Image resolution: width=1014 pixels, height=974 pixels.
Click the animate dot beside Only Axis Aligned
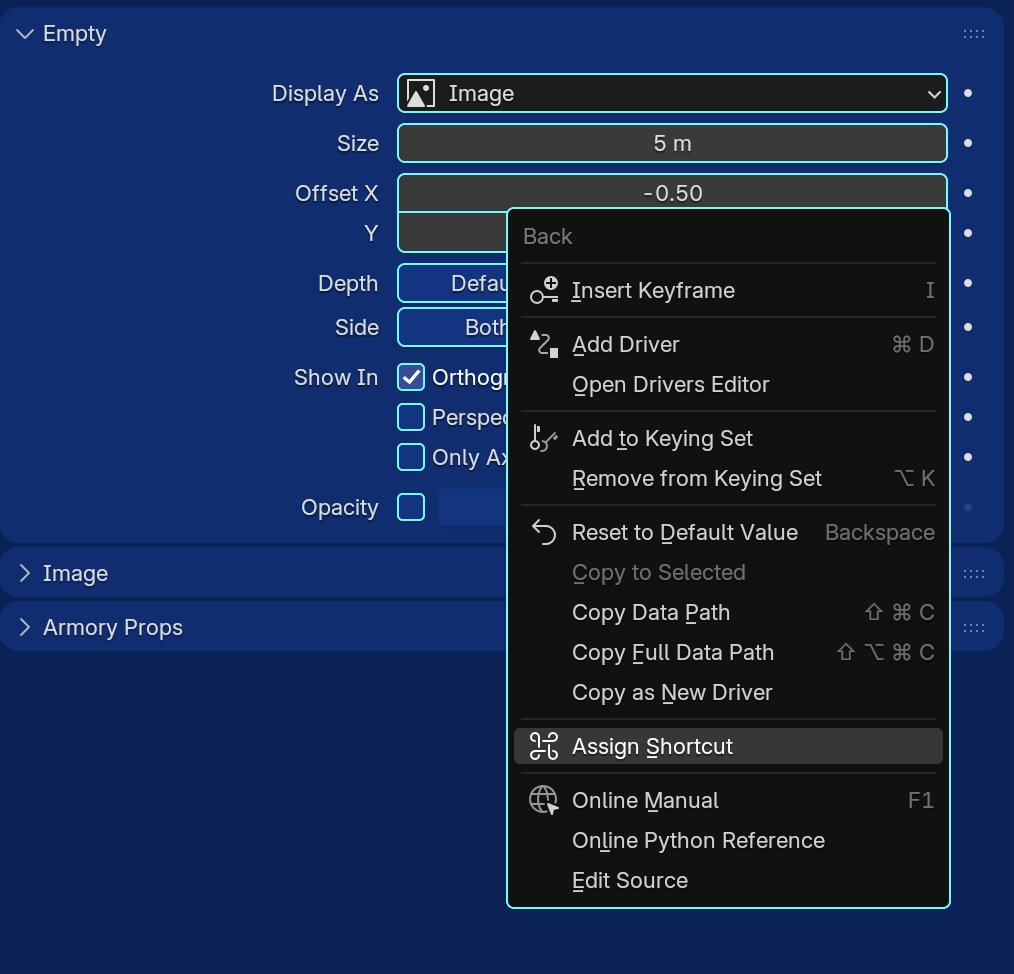click(968, 457)
